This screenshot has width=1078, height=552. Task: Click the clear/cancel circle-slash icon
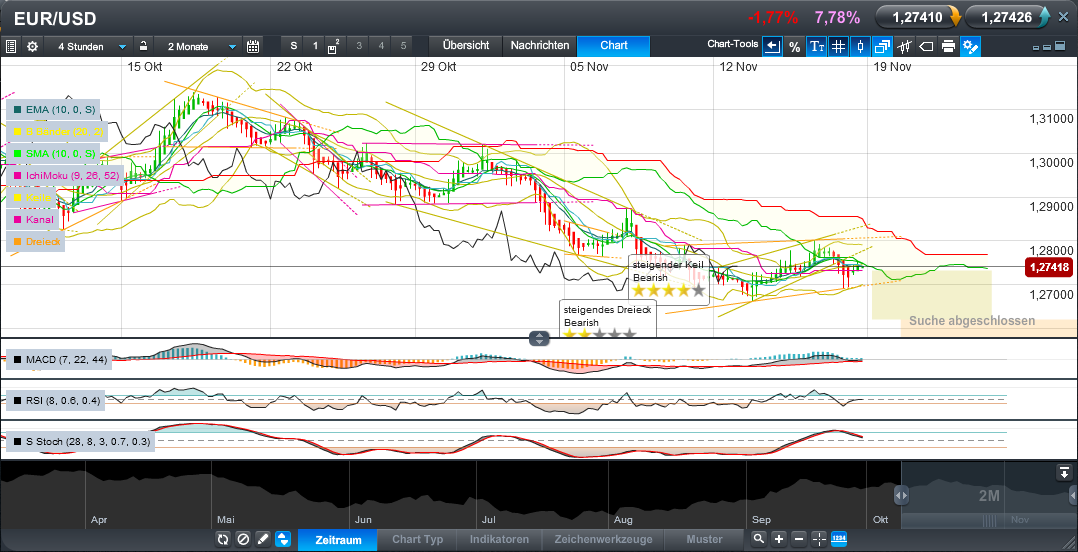[x=243, y=539]
